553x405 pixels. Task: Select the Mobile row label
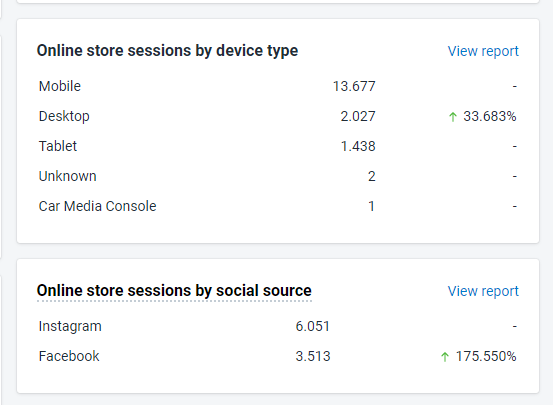click(60, 86)
